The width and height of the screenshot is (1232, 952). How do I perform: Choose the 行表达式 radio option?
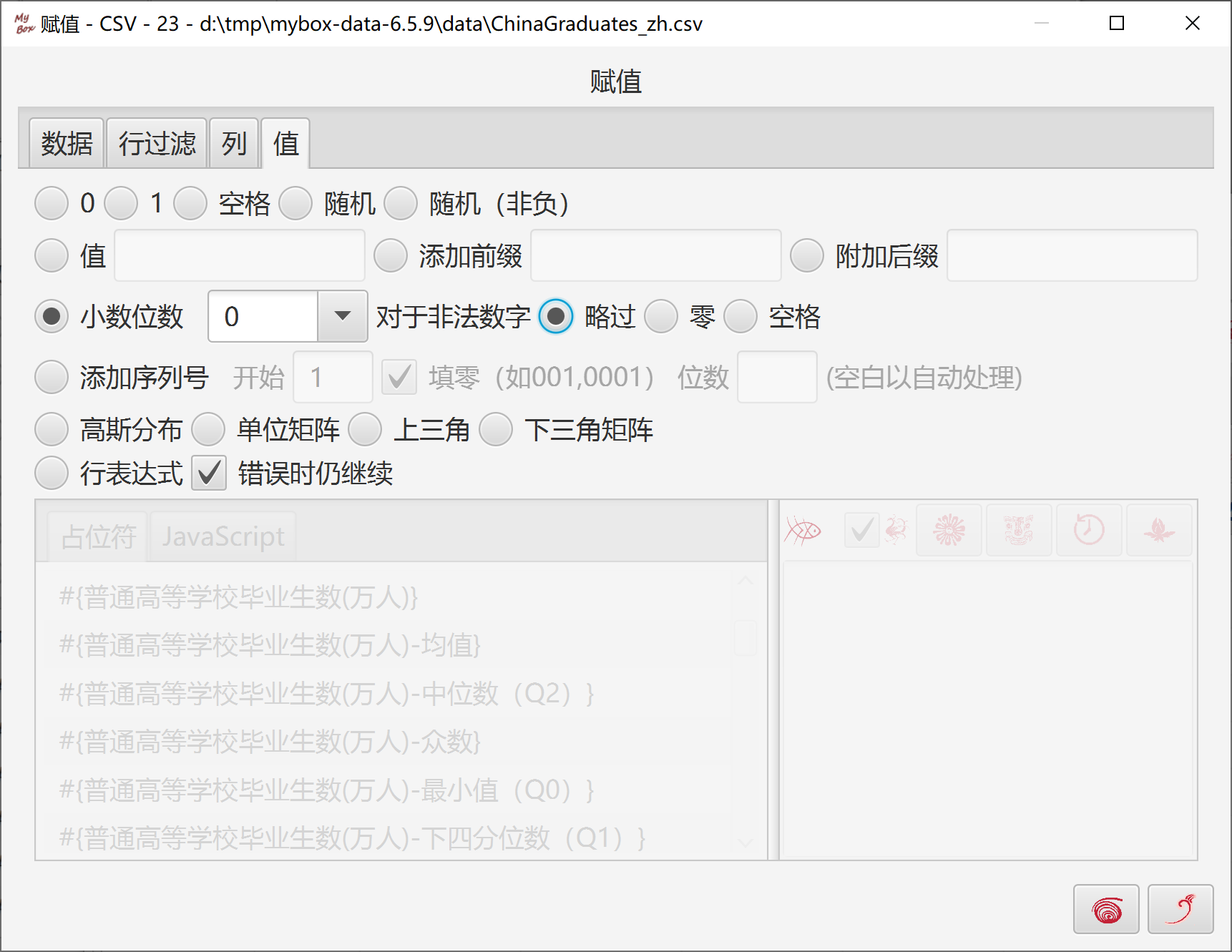point(52,473)
